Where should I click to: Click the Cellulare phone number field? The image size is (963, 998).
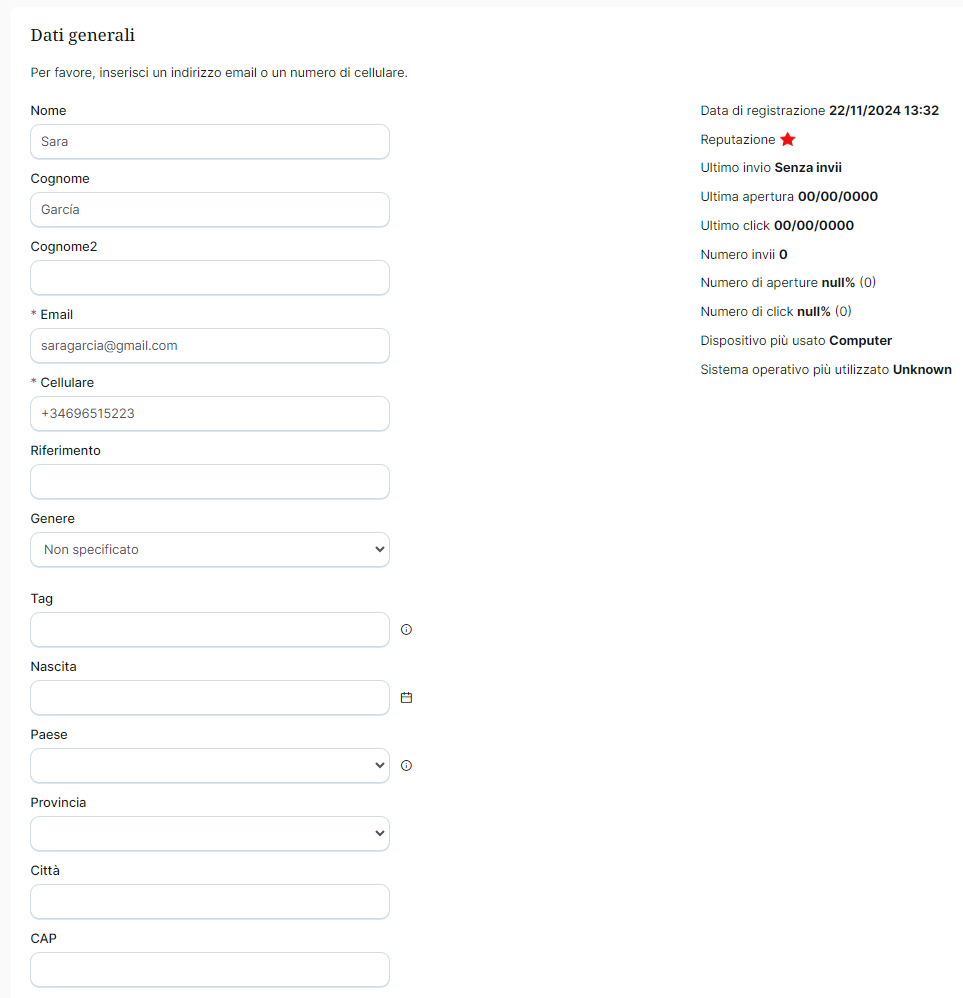210,414
